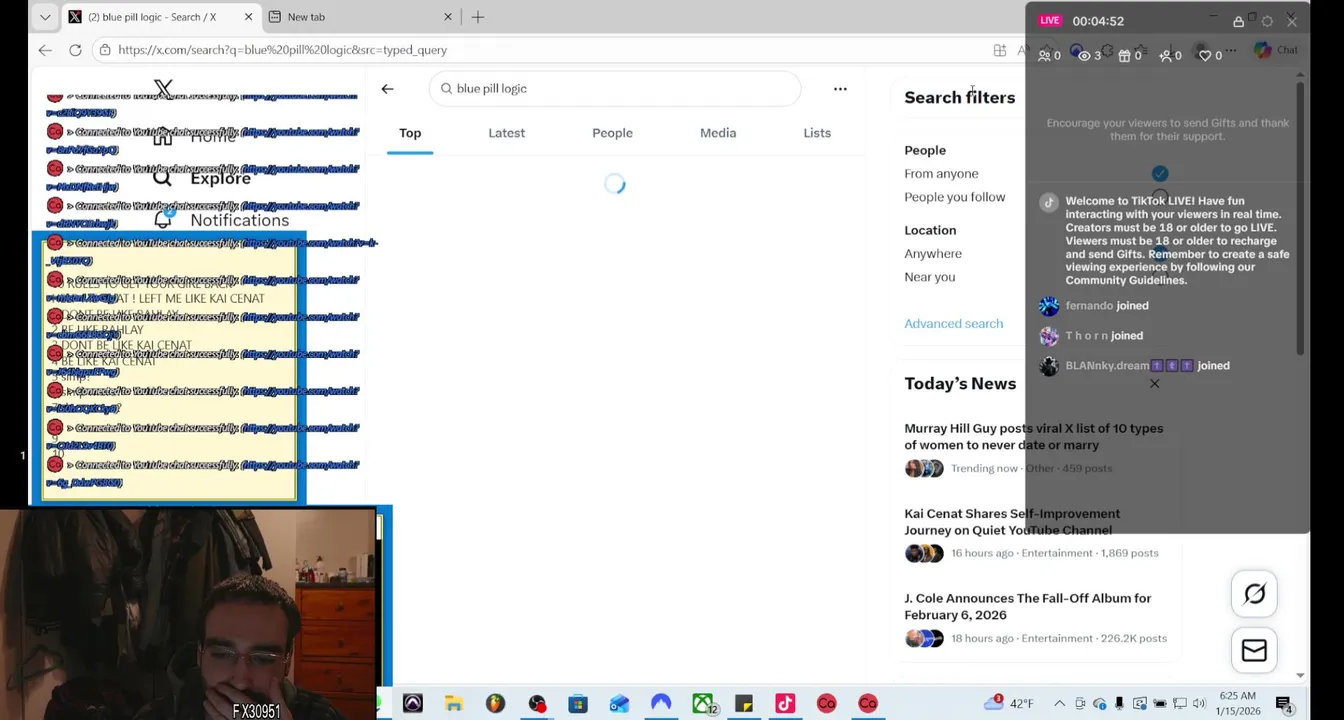Open Notifications in X sidebar

222,220
